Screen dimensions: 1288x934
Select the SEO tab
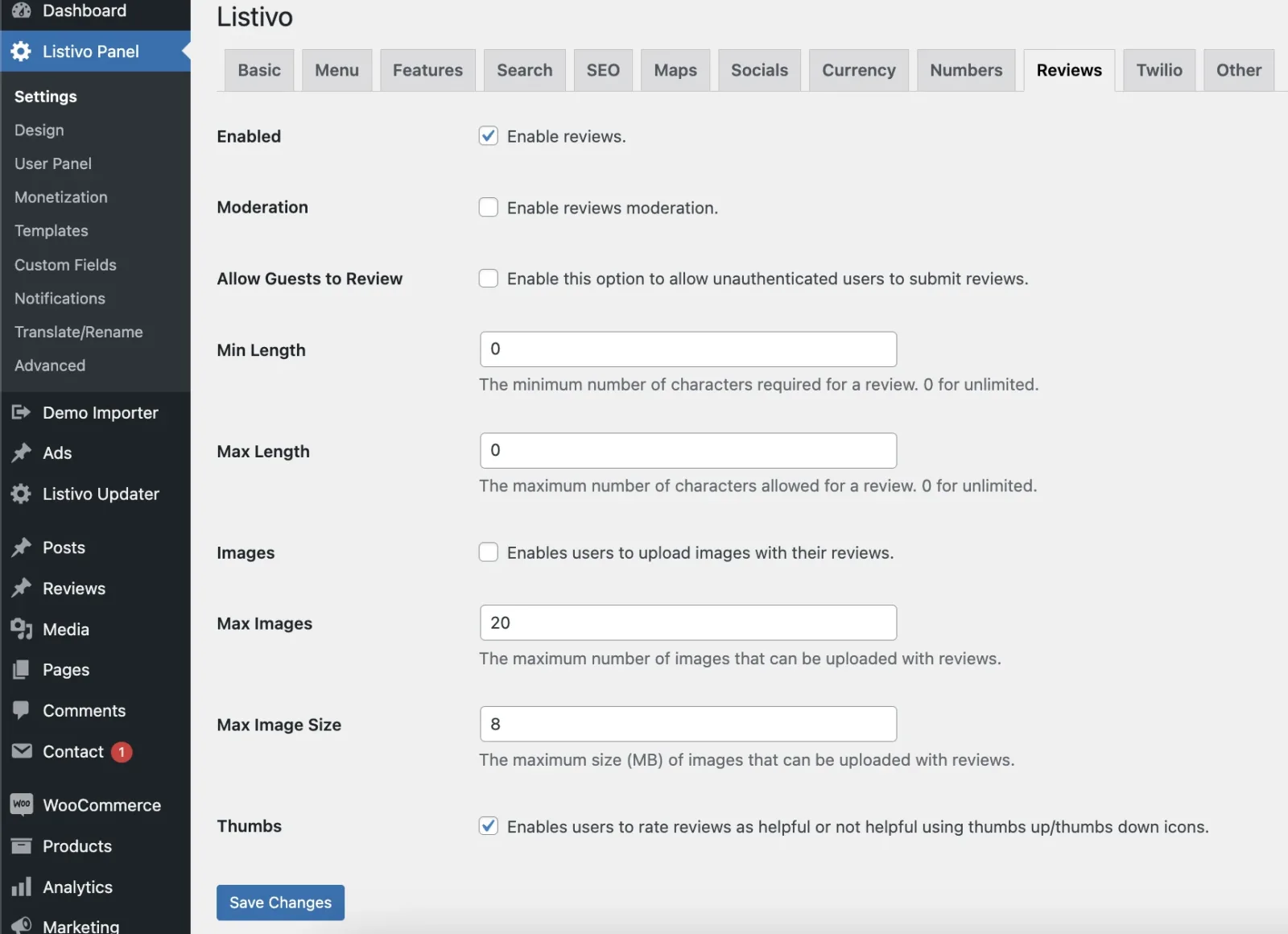click(x=603, y=70)
